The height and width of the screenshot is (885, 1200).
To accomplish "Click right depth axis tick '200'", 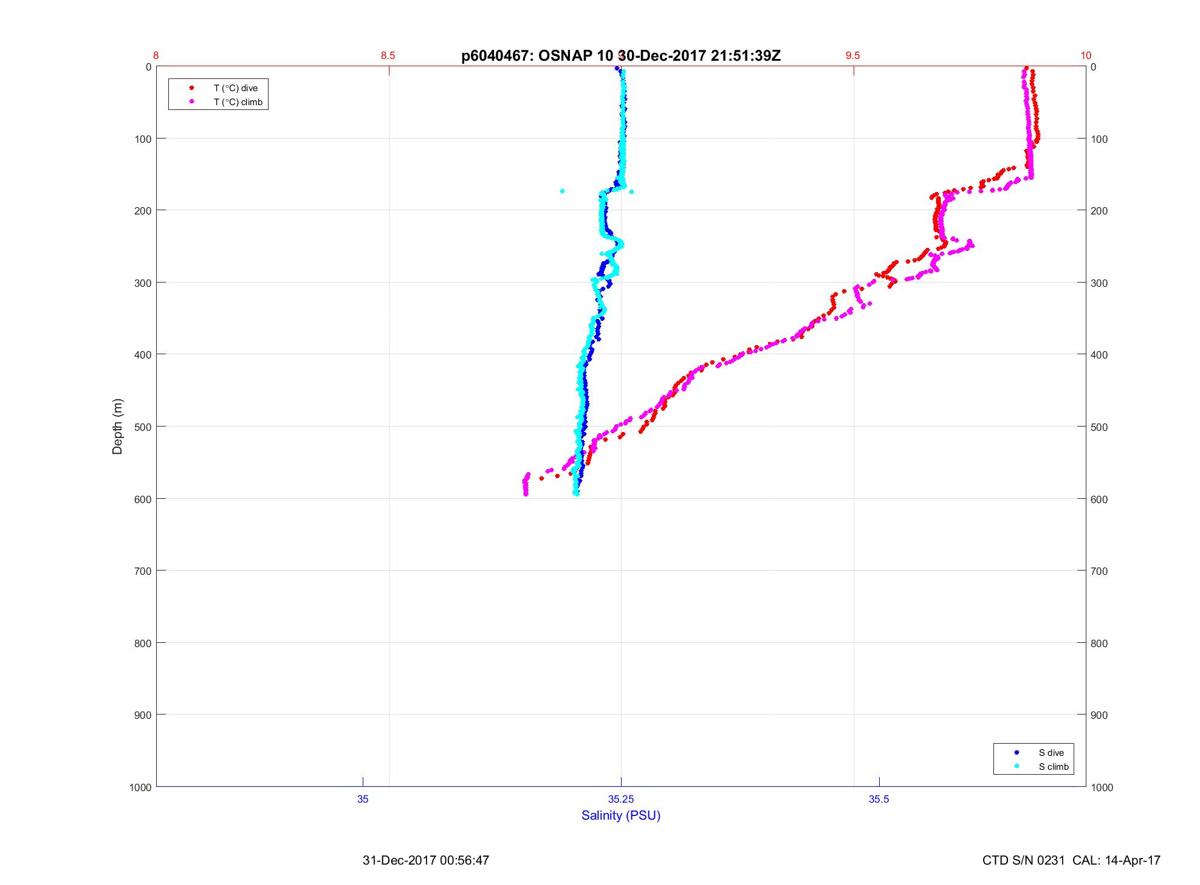I will pos(1100,211).
